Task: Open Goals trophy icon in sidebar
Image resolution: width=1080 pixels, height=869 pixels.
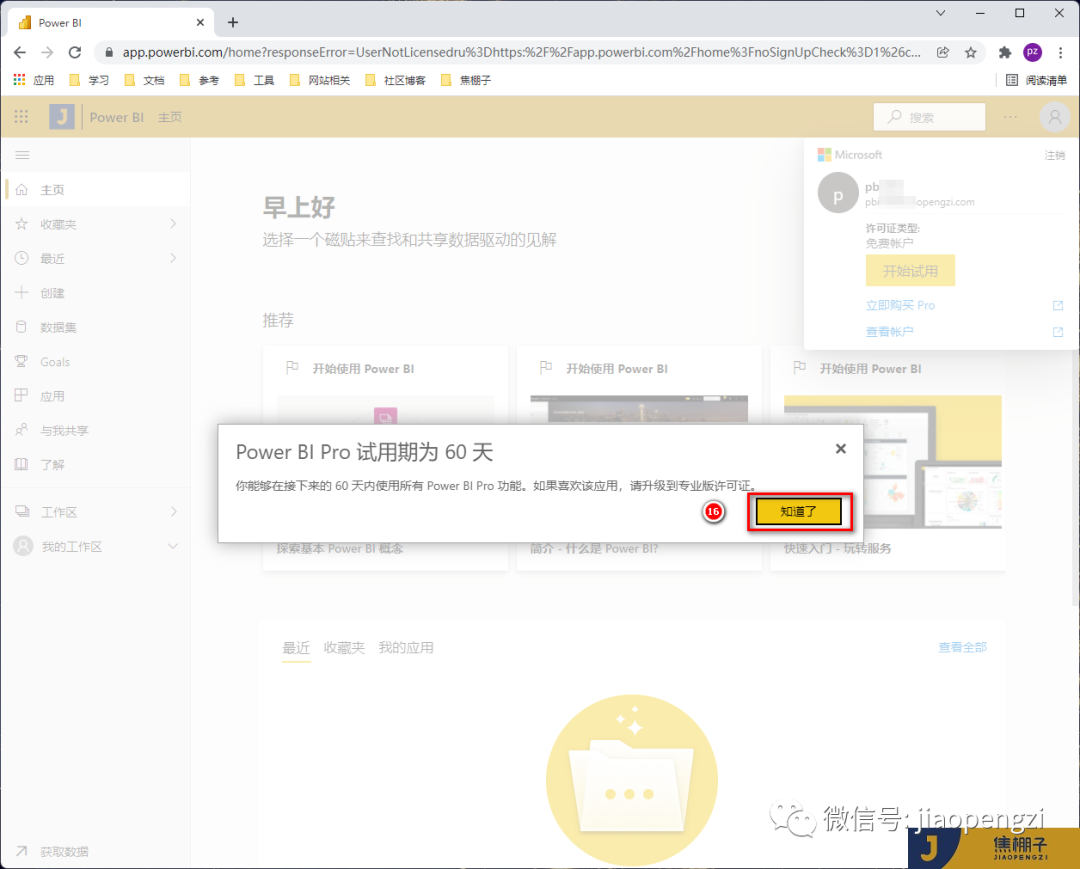Action: click(x=21, y=362)
